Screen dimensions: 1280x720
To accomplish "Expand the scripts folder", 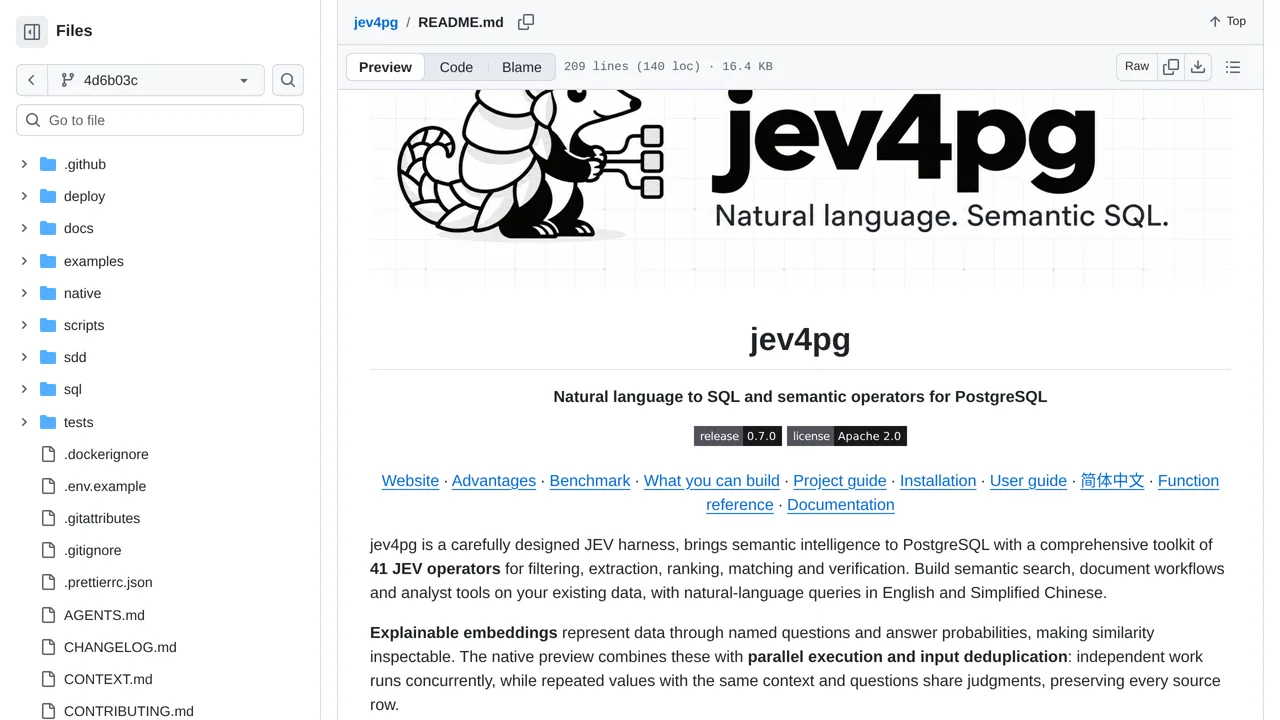I will click(x=24, y=325).
